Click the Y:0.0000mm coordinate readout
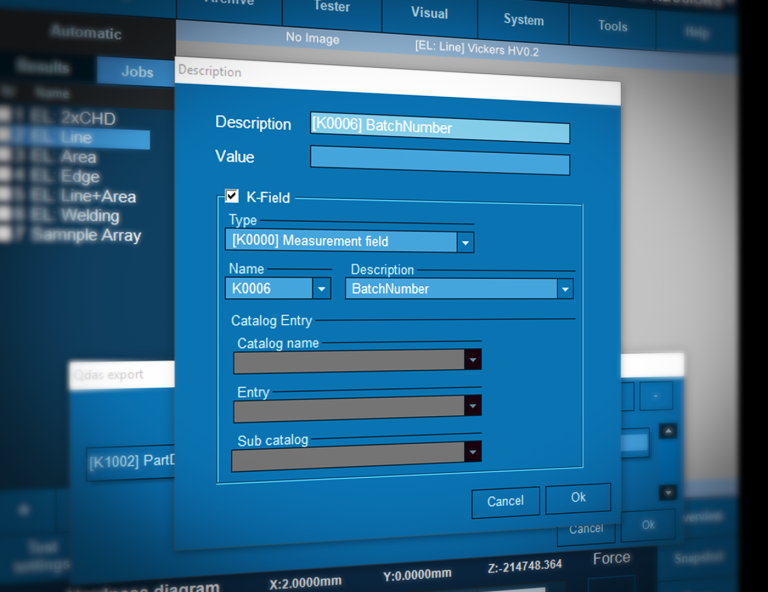The height and width of the screenshot is (592, 768). tap(417, 575)
